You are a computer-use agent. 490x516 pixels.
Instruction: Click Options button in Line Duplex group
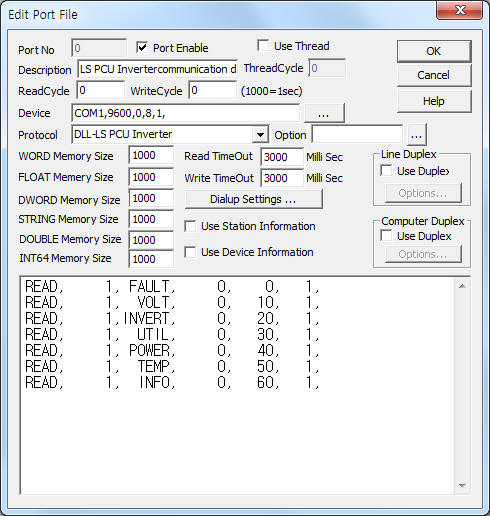[423, 193]
